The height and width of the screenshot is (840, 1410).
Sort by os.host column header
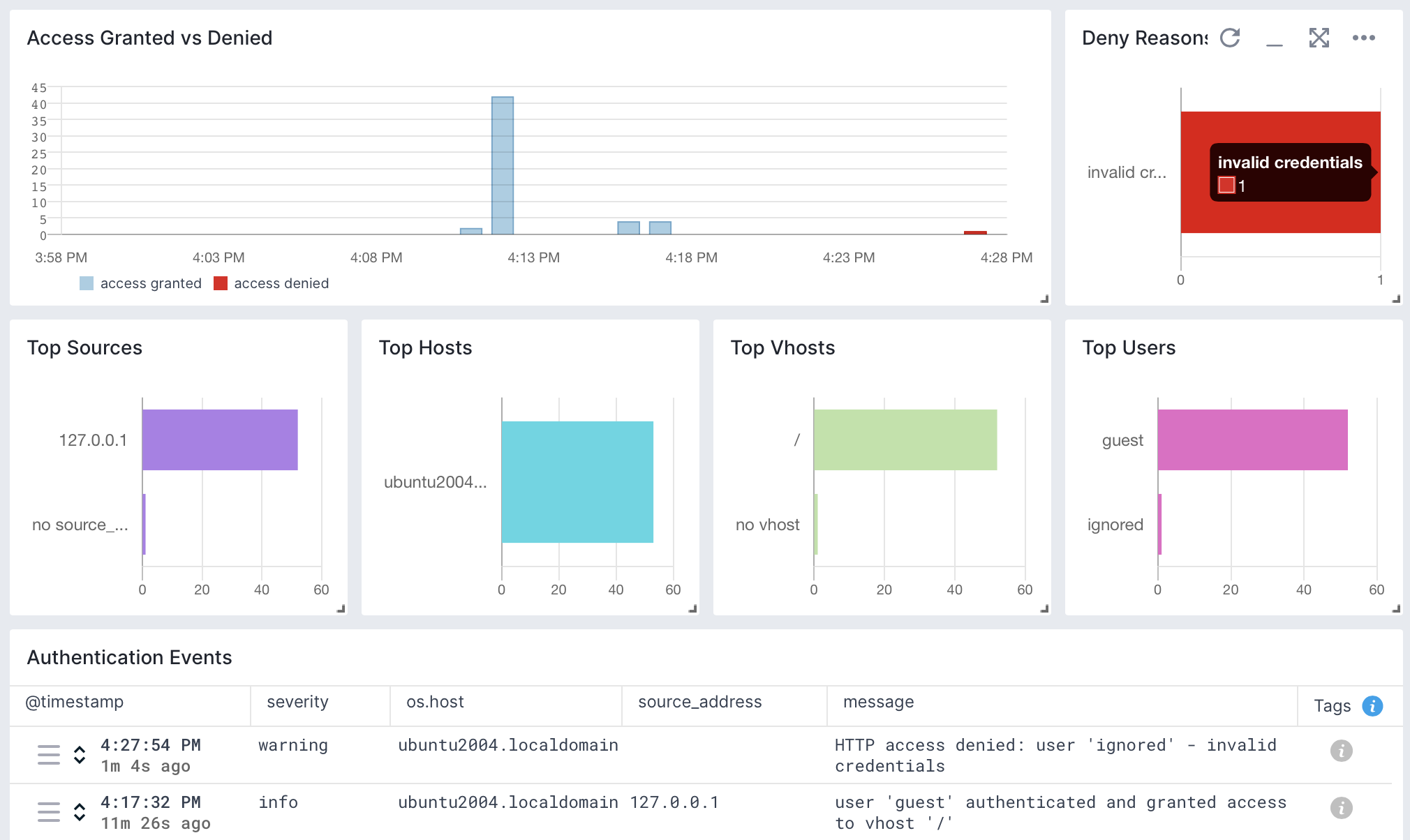pyautogui.click(x=435, y=702)
